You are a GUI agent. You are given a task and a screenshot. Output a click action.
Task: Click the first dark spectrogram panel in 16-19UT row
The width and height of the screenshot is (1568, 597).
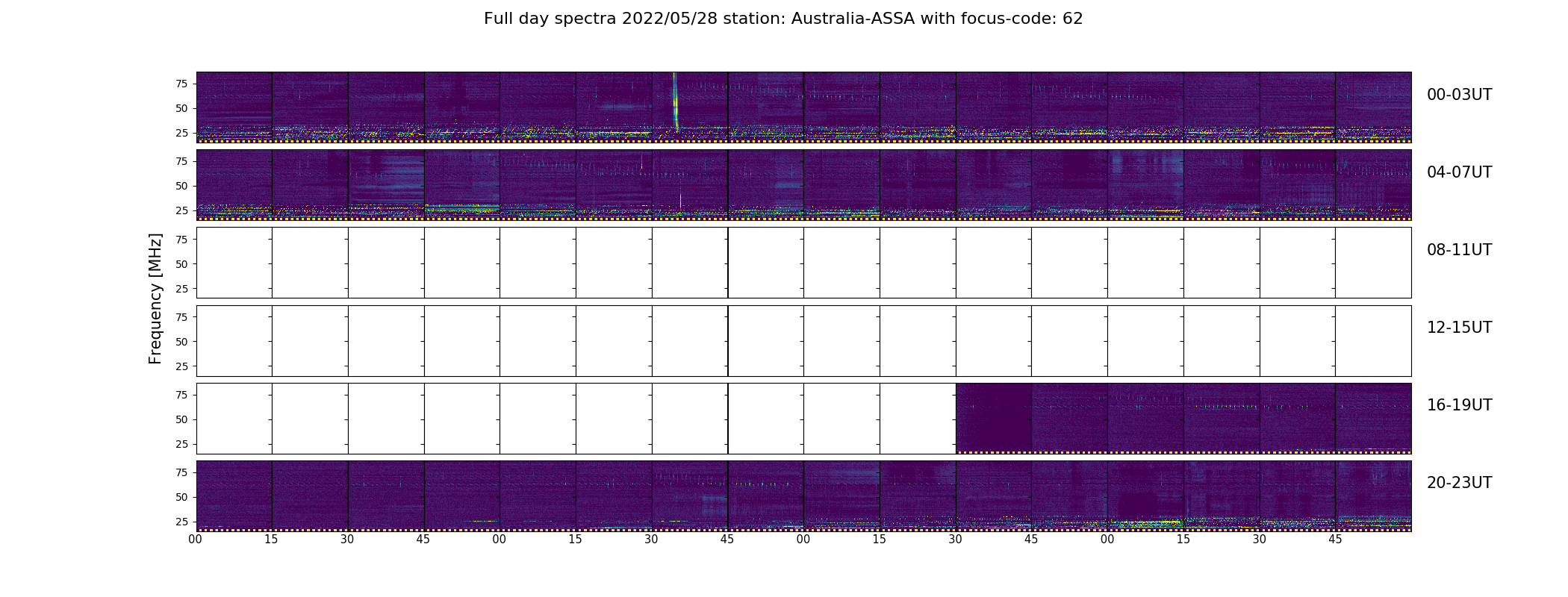click(994, 418)
